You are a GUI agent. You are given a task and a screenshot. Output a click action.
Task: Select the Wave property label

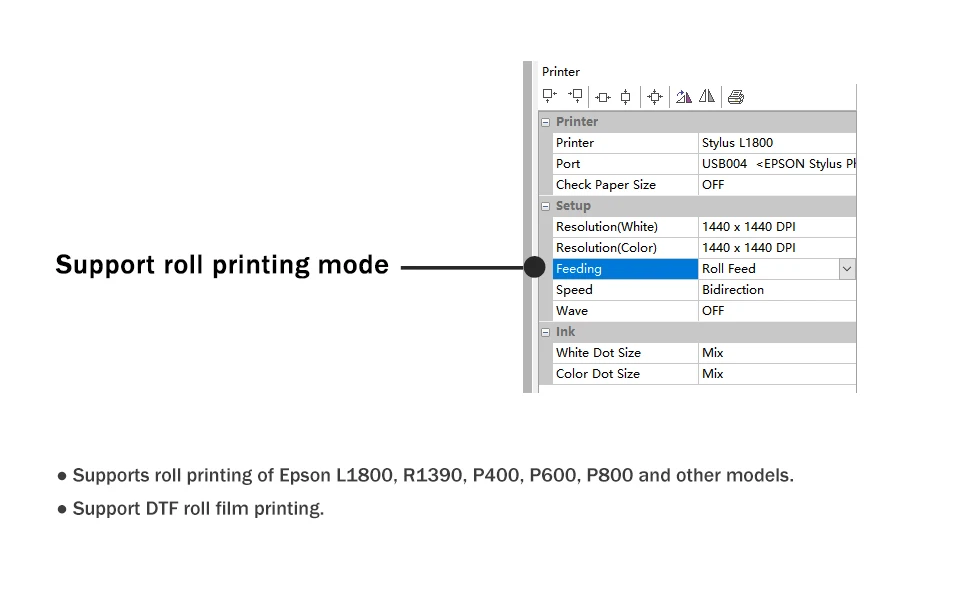[x=625, y=310]
